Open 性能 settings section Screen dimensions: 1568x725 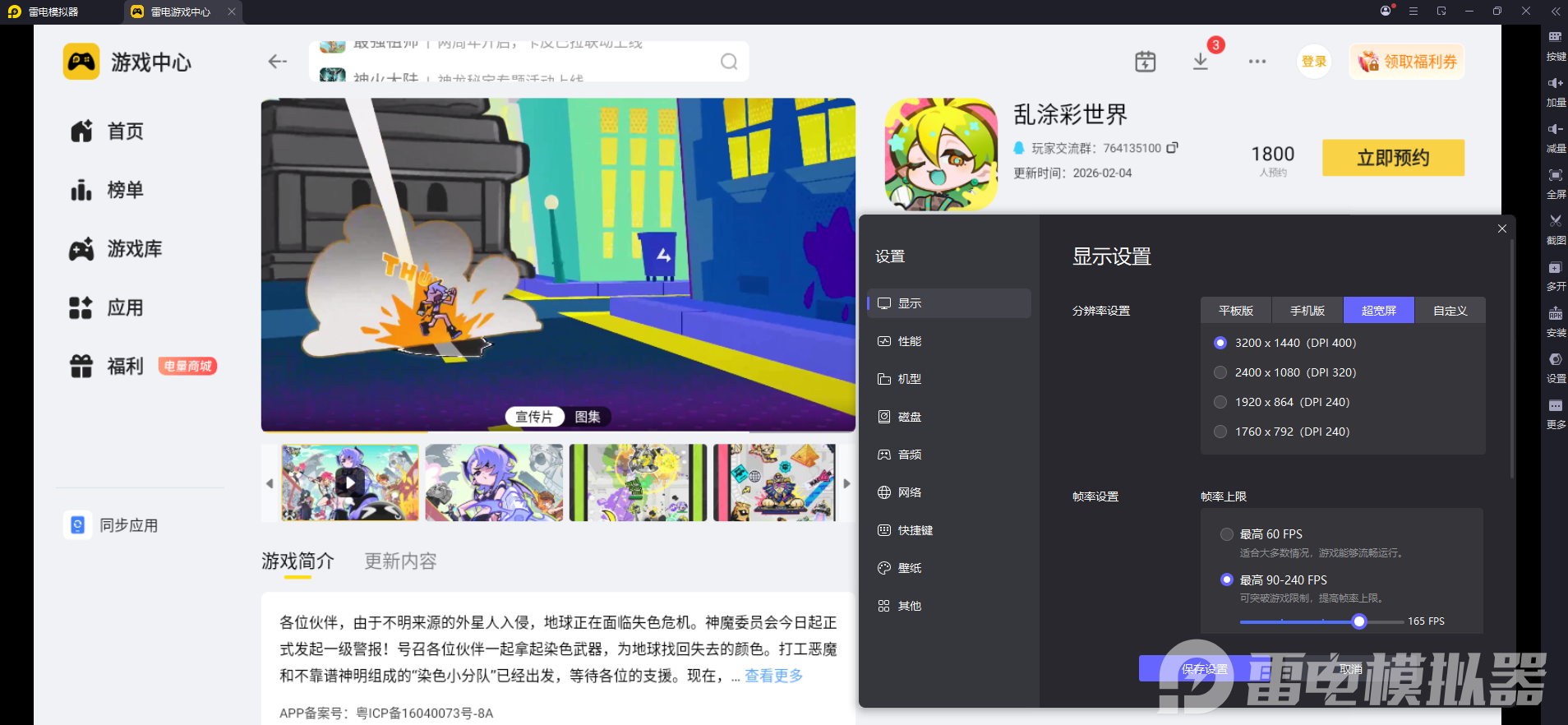coord(949,341)
